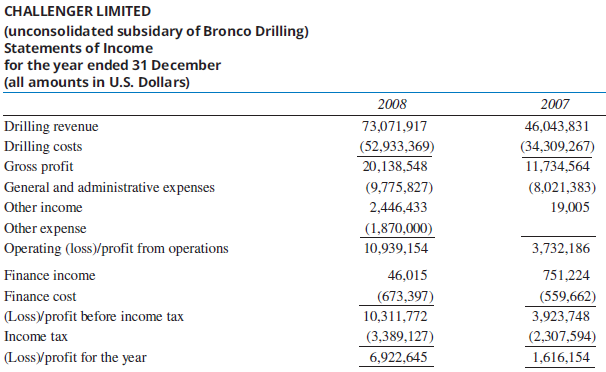Click the 2008 income tax value (3,389,127)
This screenshot has height=372, width=606.
400,336
